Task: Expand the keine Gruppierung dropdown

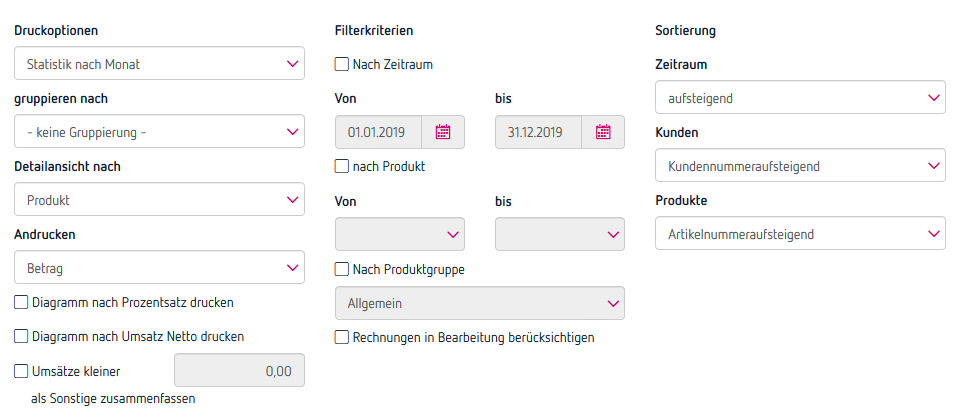Action: tap(159, 132)
